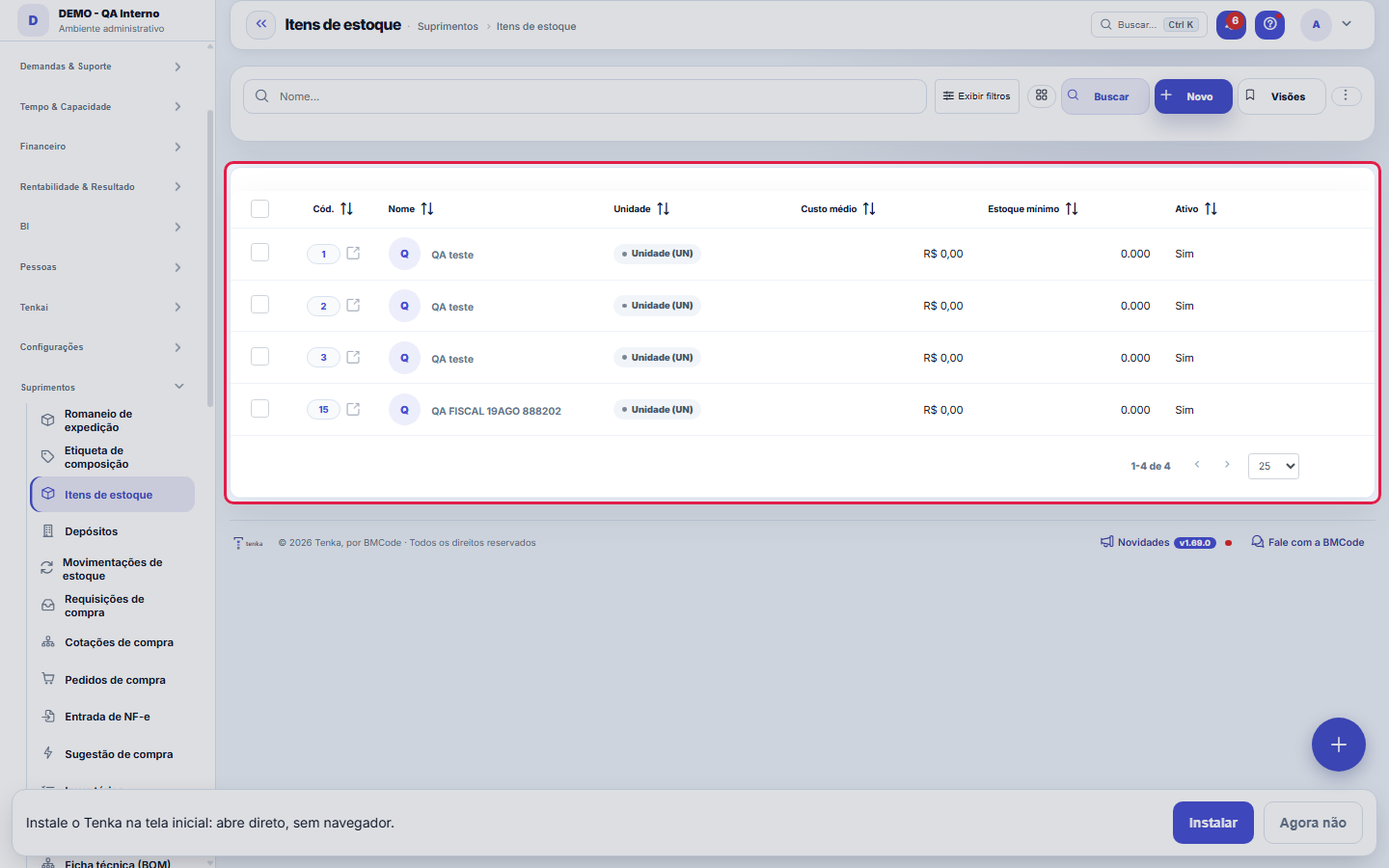
Task: Open external link icon for item 15
Action: [x=353, y=410]
